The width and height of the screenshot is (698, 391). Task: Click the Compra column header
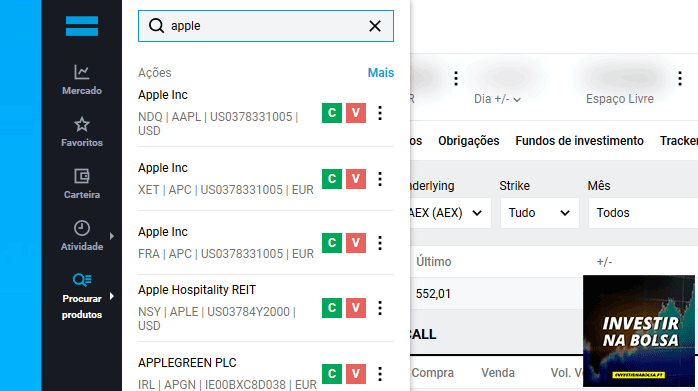(x=433, y=373)
